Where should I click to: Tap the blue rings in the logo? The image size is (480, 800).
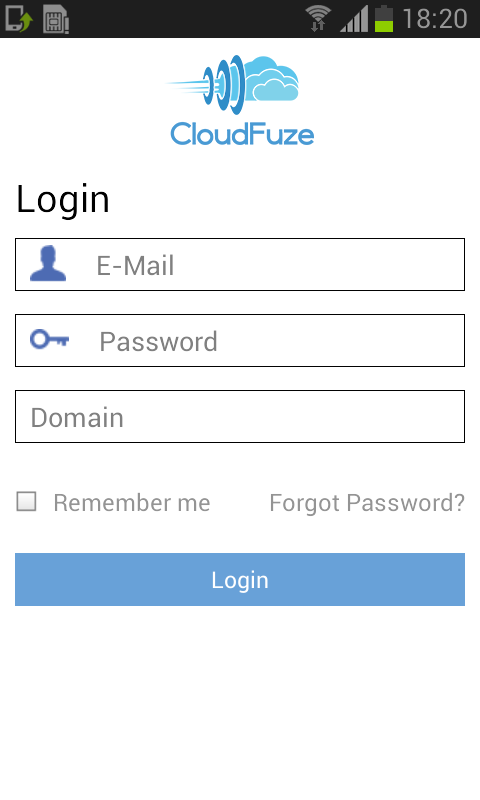coord(224,84)
